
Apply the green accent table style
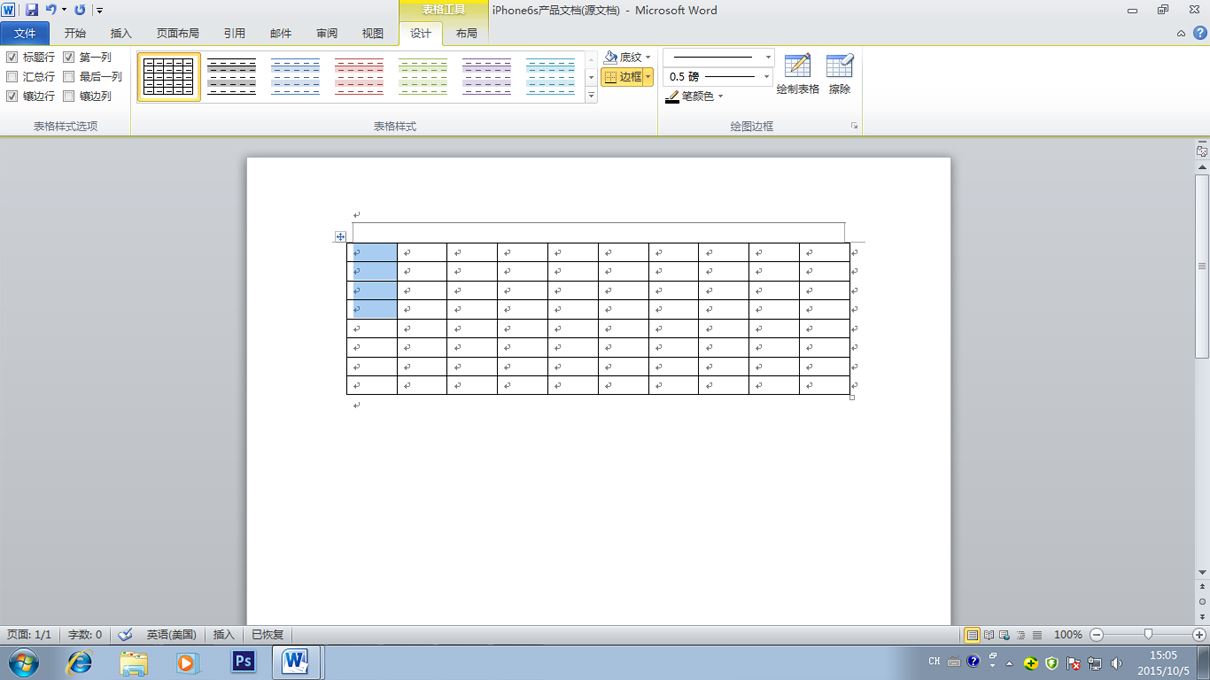pos(424,77)
